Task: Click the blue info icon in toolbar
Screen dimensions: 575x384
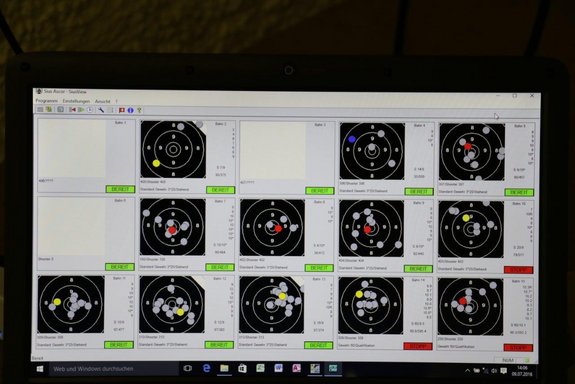Action: [x=131, y=110]
